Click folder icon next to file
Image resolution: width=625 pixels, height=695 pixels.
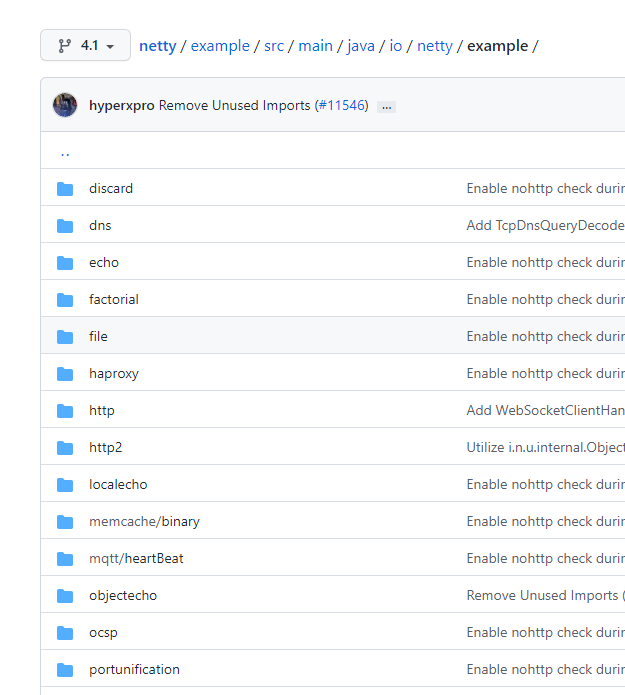point(65,337)
